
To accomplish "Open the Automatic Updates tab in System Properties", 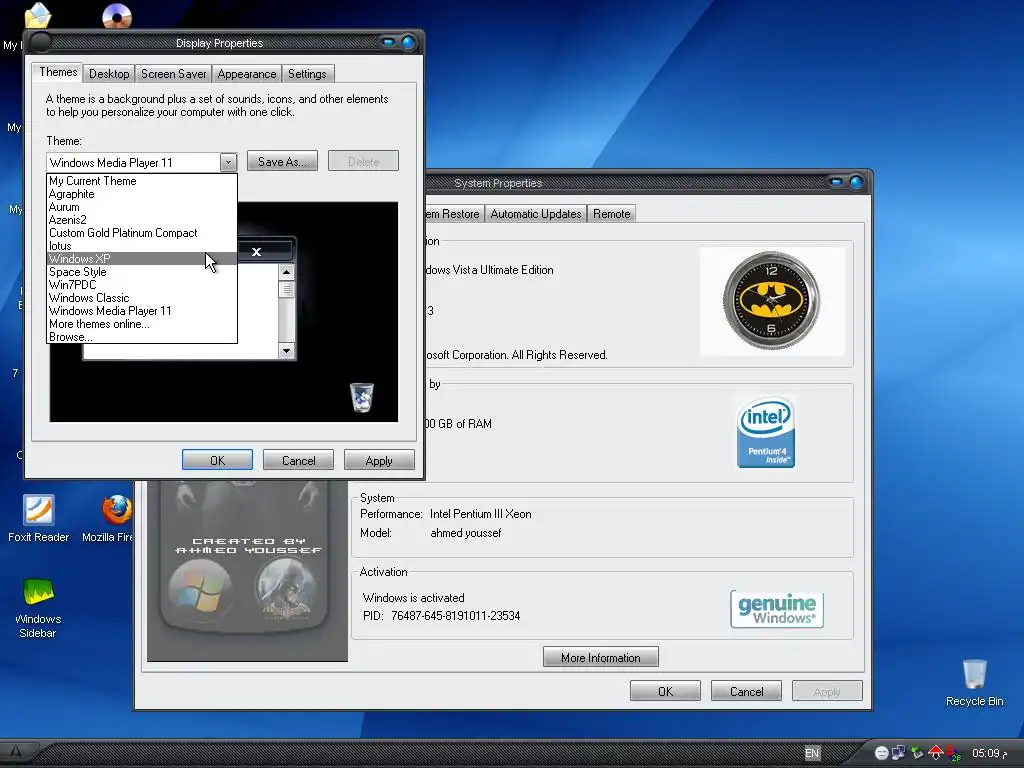I will click(x=536, y=214).
